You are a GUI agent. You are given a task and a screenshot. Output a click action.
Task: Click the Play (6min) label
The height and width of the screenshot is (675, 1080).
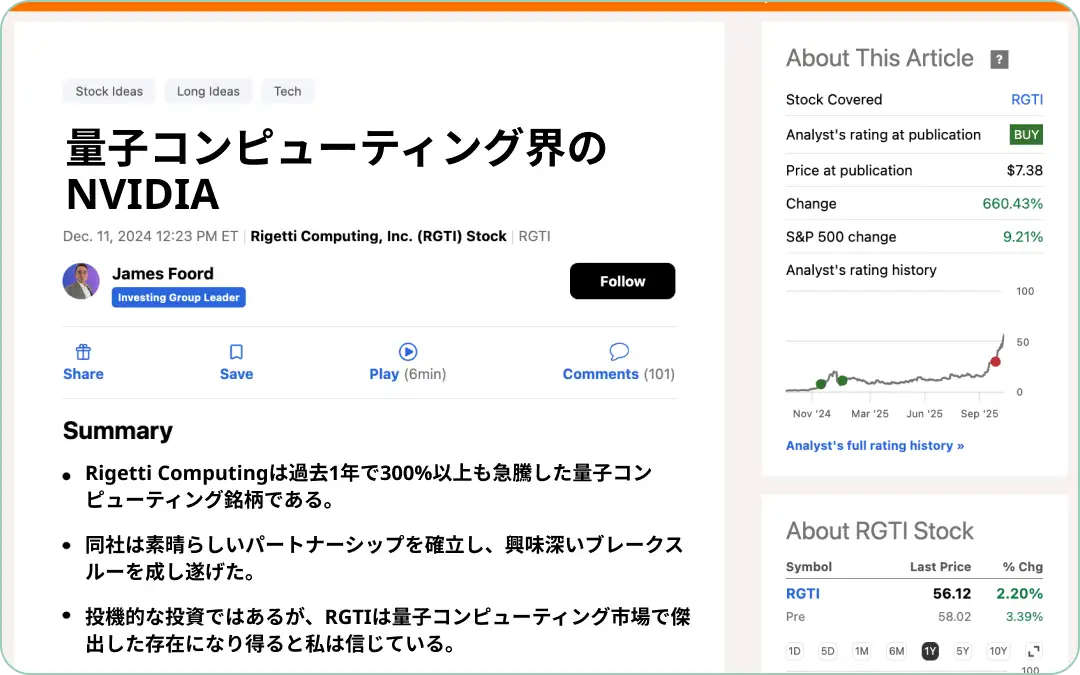click(408, 374)
